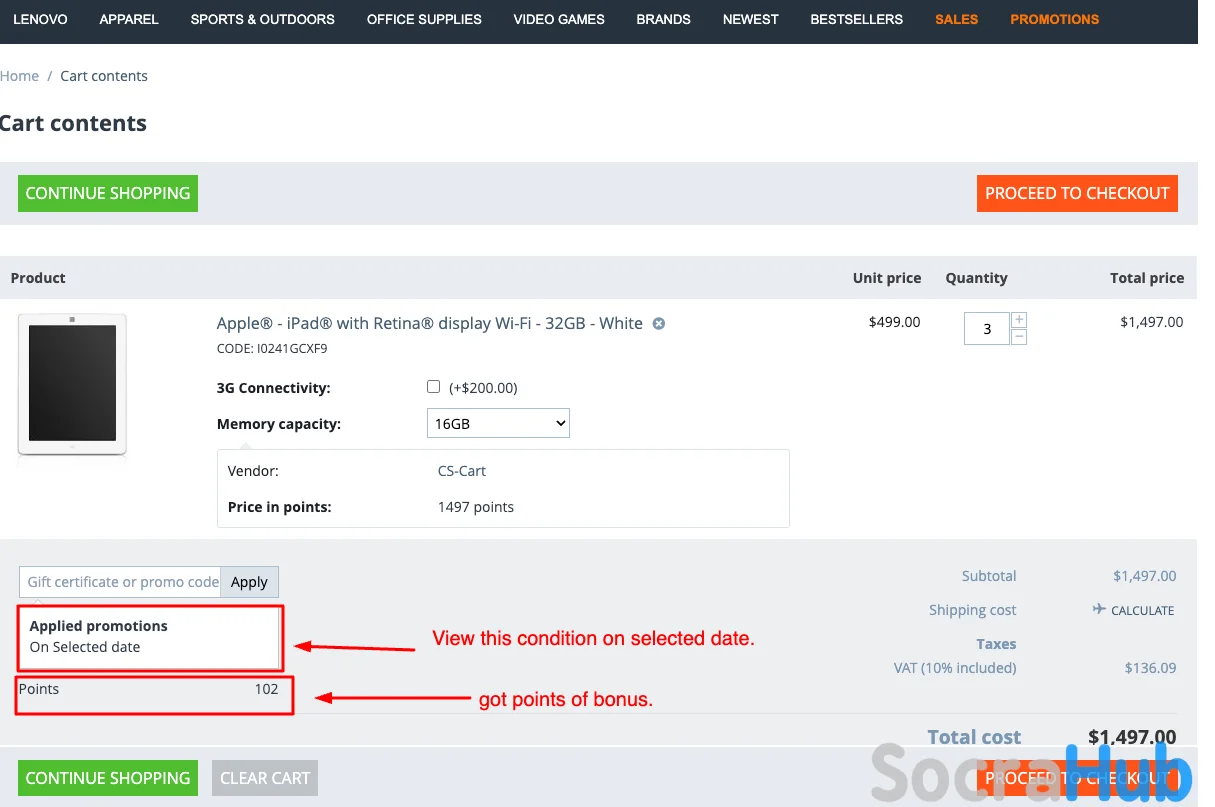Open the Lenovo menu
The height and width of the screenshot is (807, 1215).
pyautogui.click(x=40, y=19)
